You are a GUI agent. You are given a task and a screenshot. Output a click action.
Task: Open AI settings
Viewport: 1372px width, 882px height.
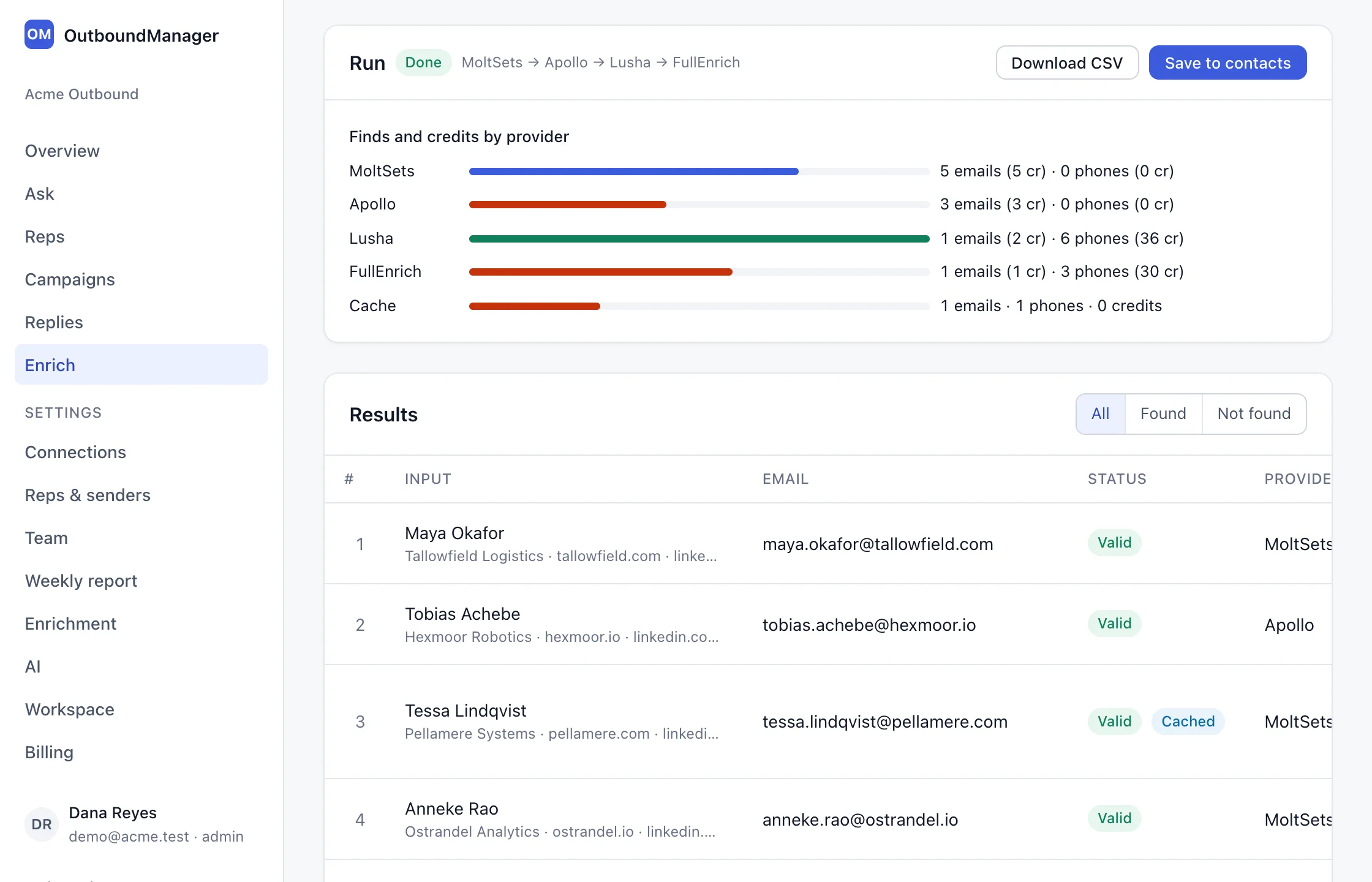tap(141, 666)
